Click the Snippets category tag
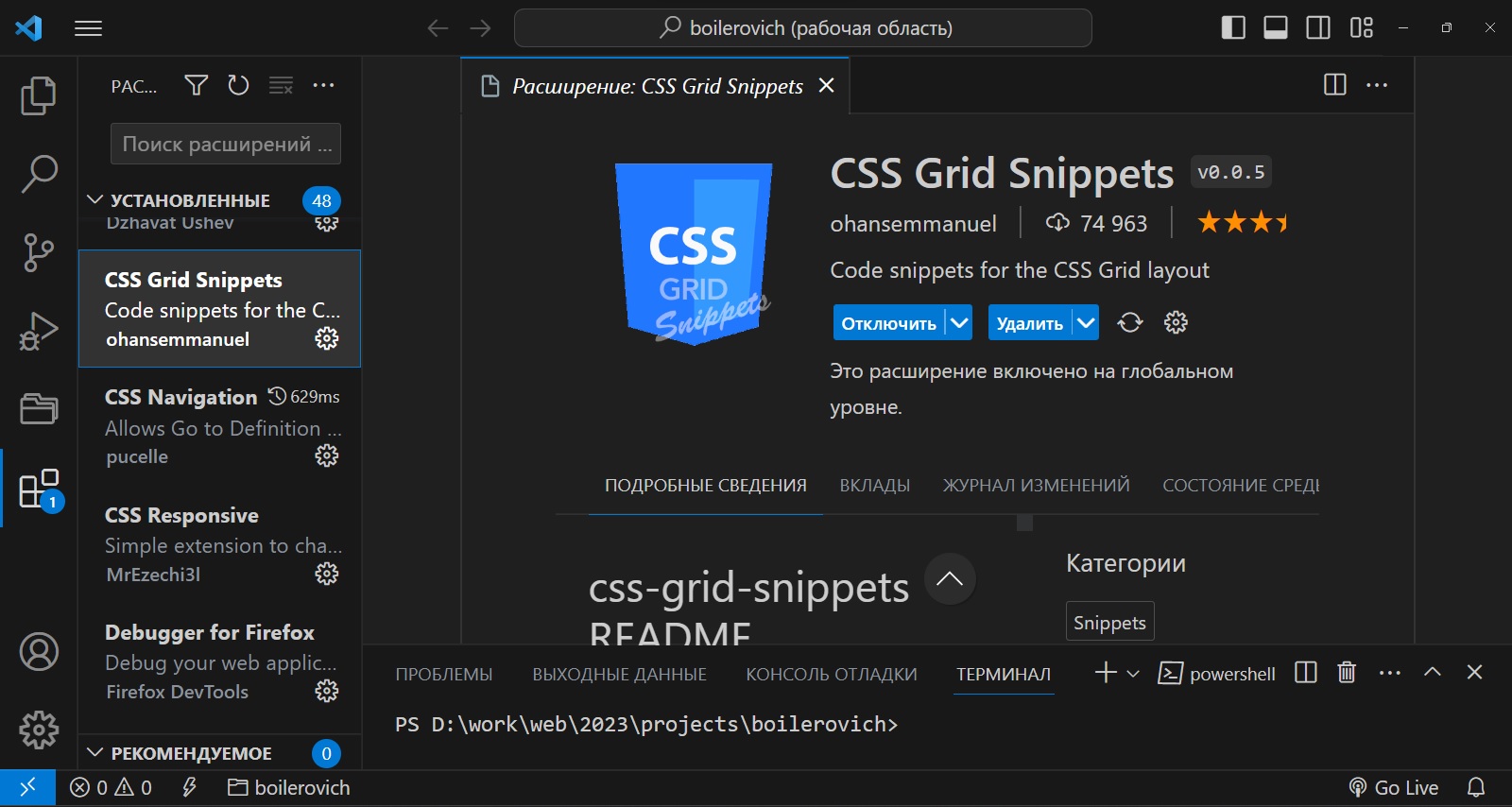1512x807 pixels. click(1109, 622)
